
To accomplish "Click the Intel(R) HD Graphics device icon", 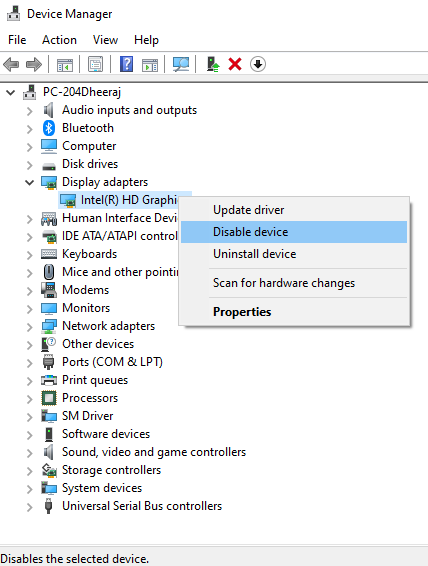I will pos(68,200).
